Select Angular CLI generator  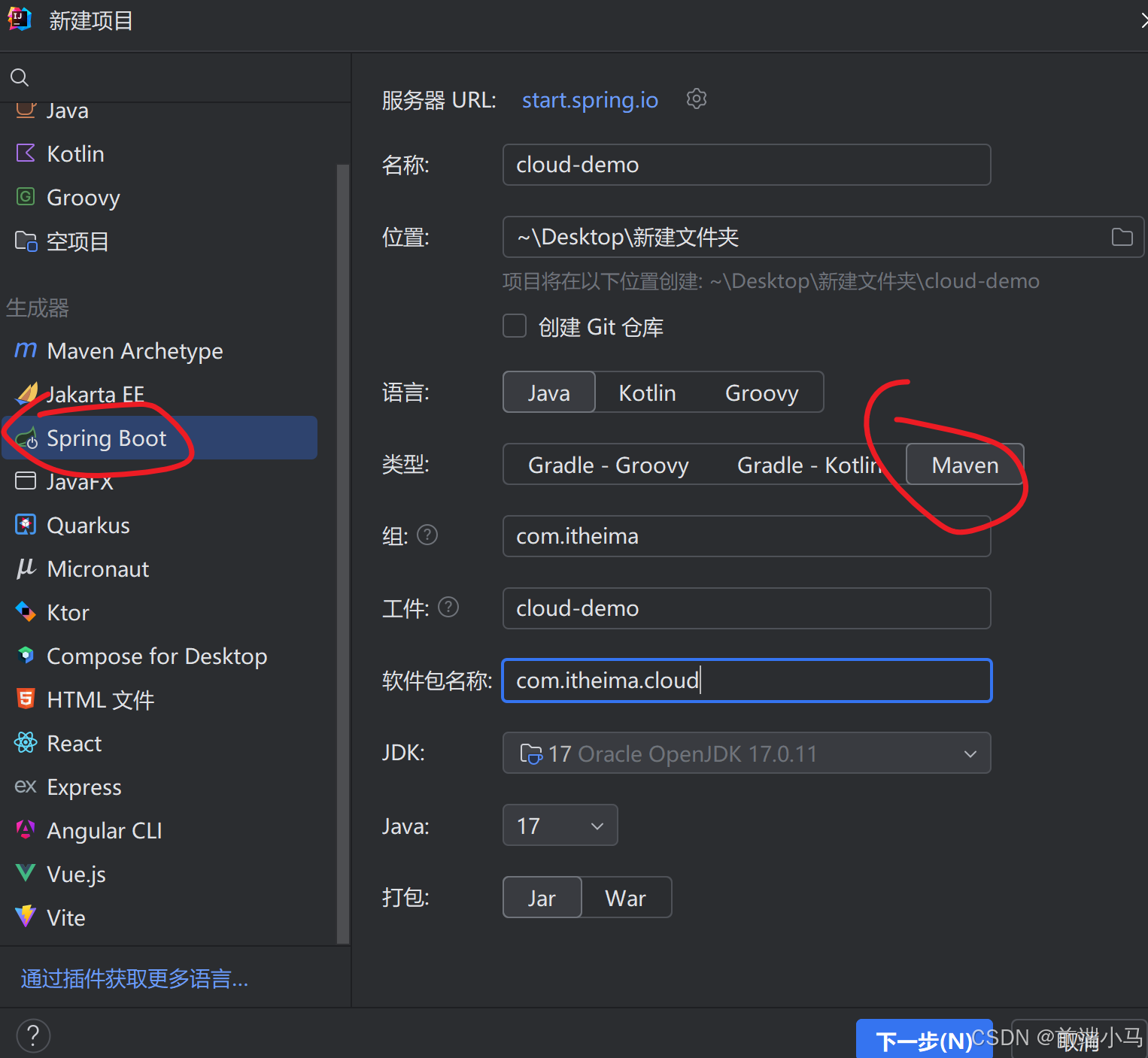point(159,830)
